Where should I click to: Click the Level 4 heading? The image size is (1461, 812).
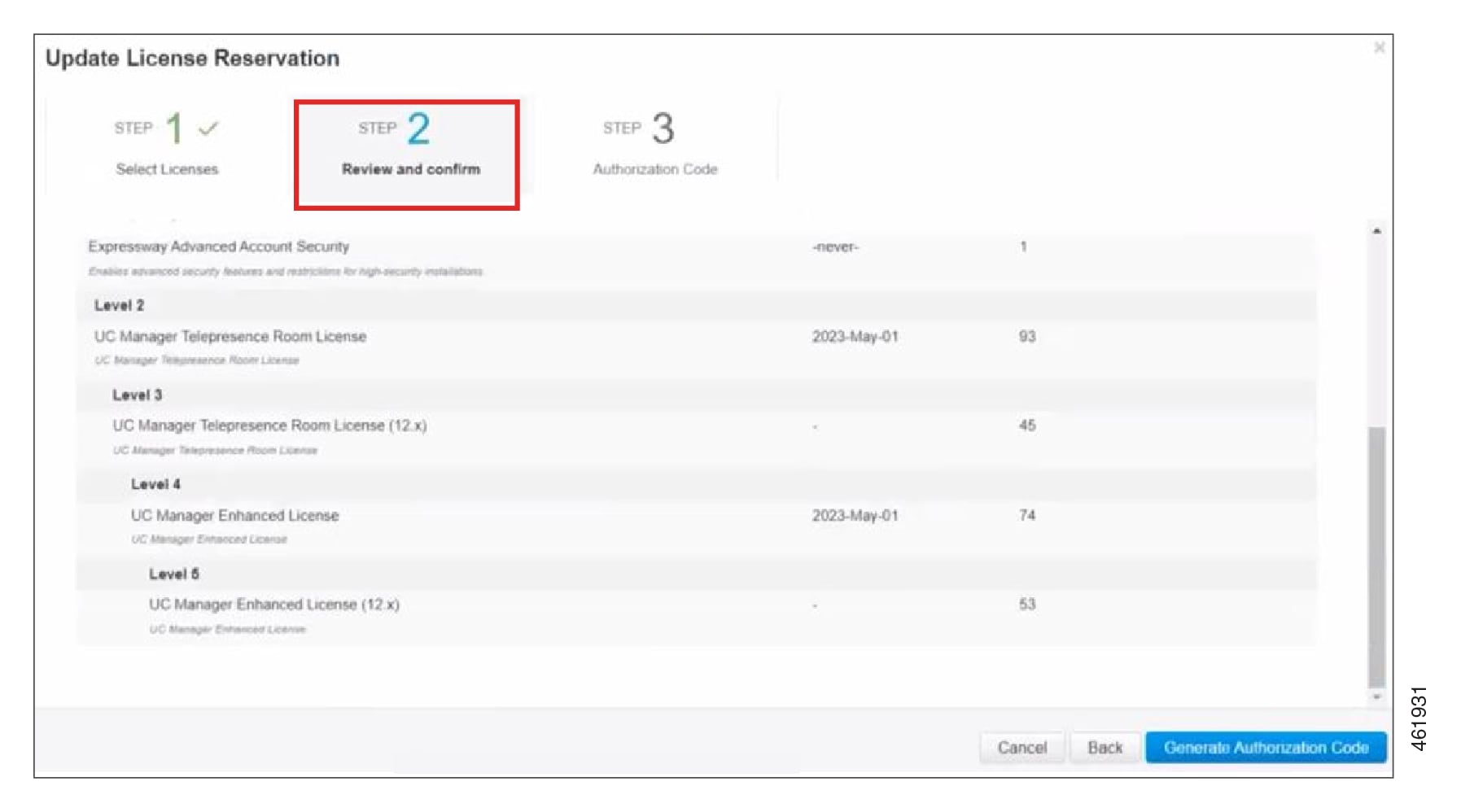coord(155,485)
